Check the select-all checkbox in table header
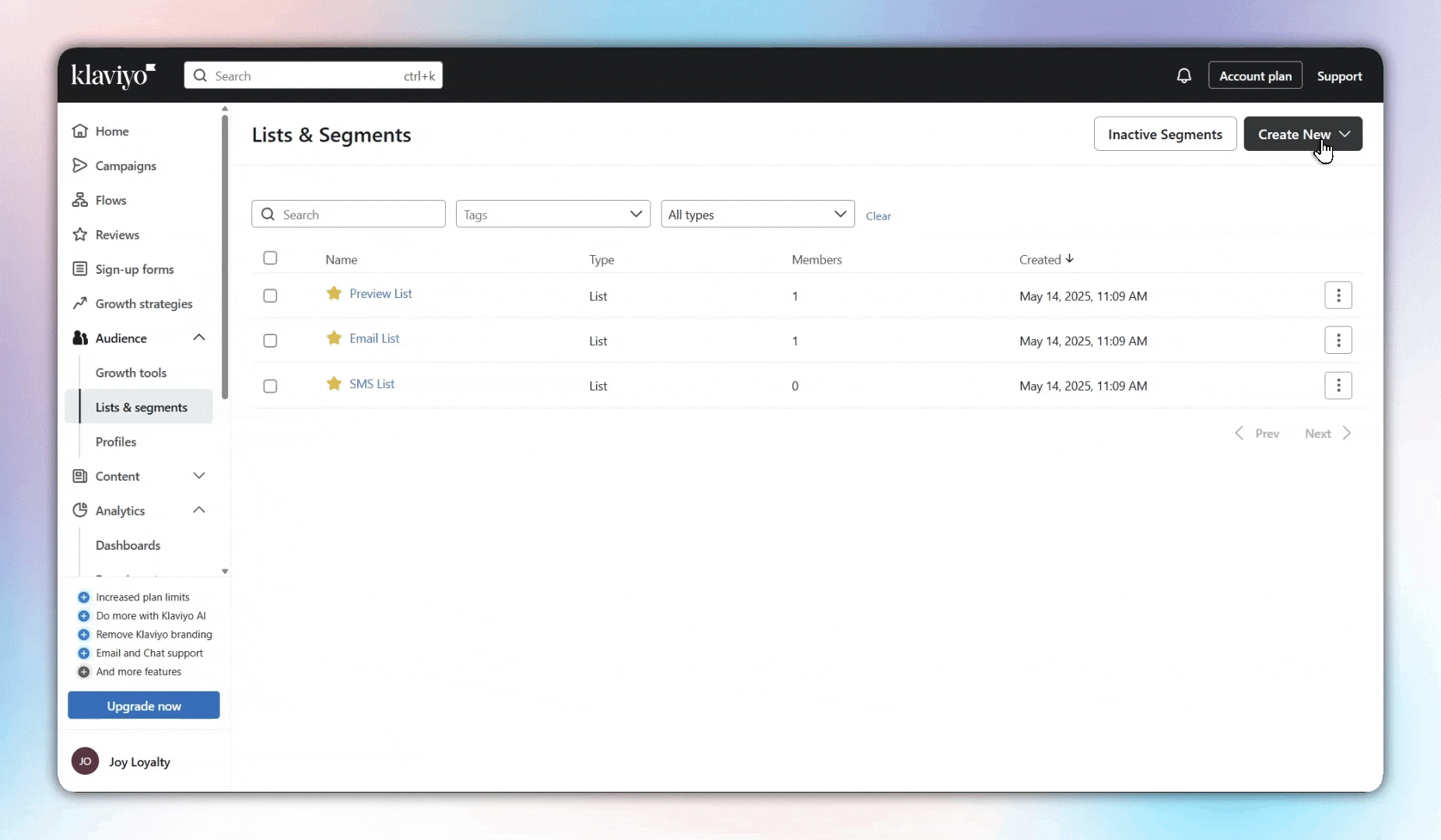 (x=270, y=258)
